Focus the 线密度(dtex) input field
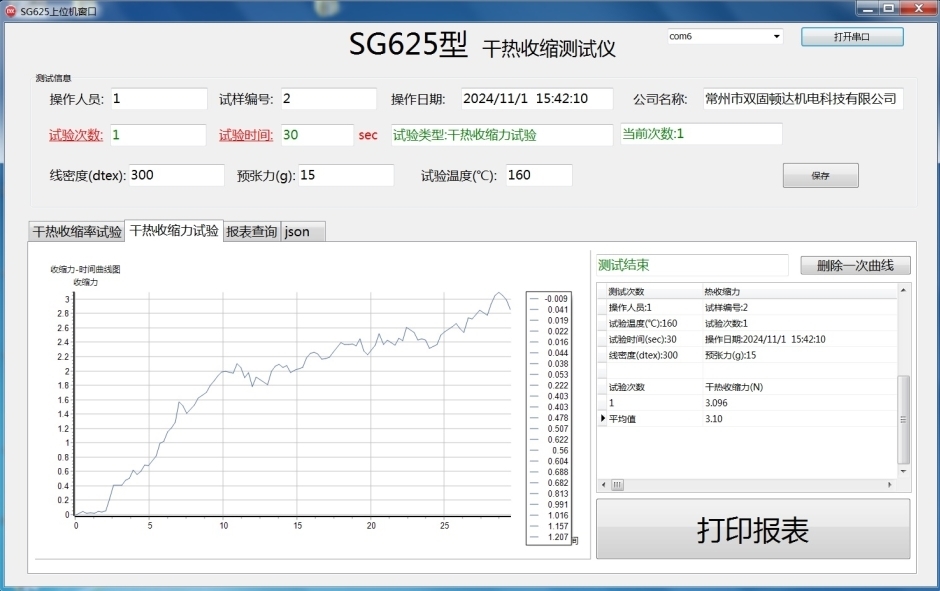This screenshot has width=940, height=591. click(176, 175)
